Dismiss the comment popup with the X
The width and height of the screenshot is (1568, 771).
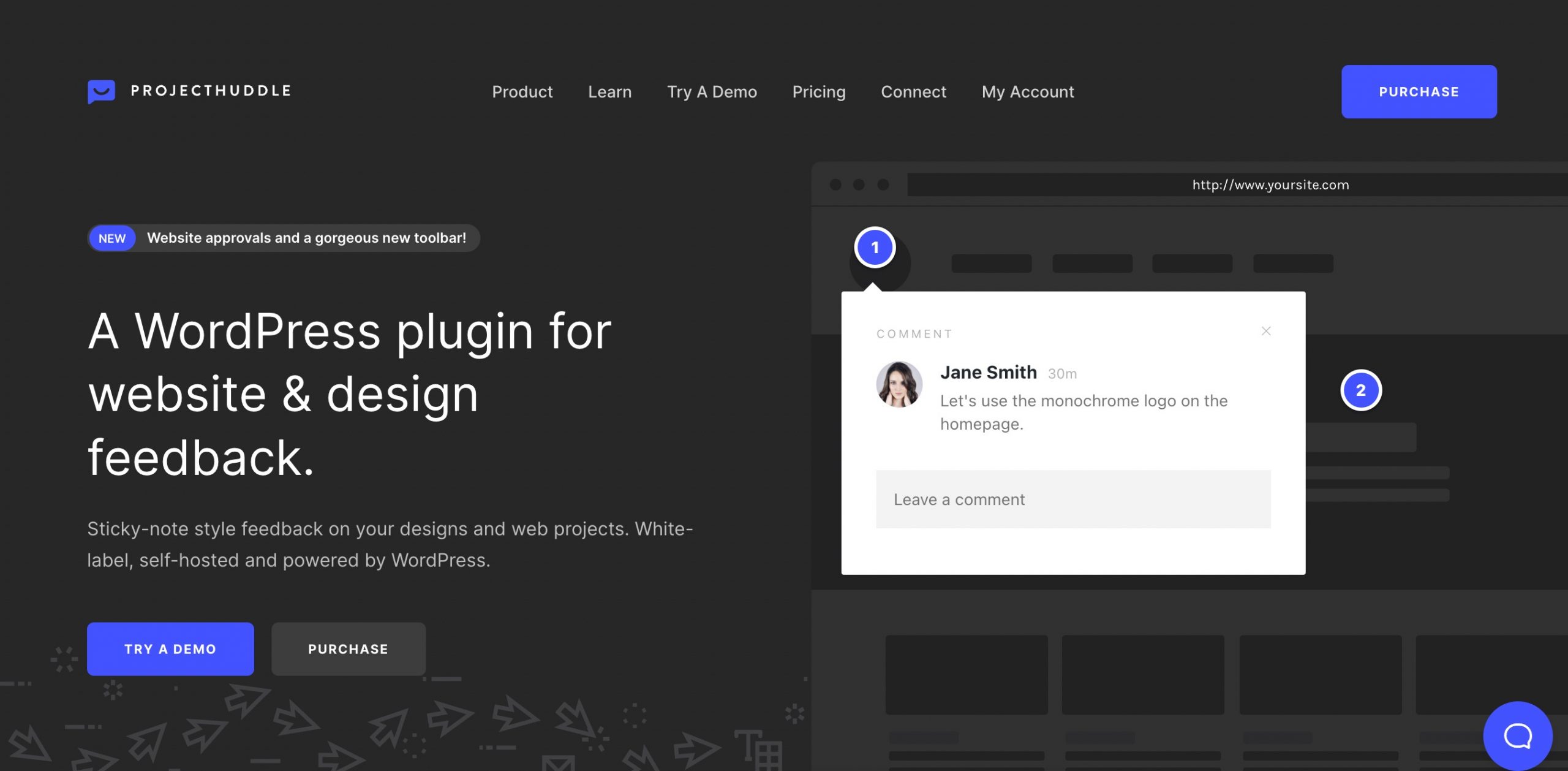[1266, 331]
